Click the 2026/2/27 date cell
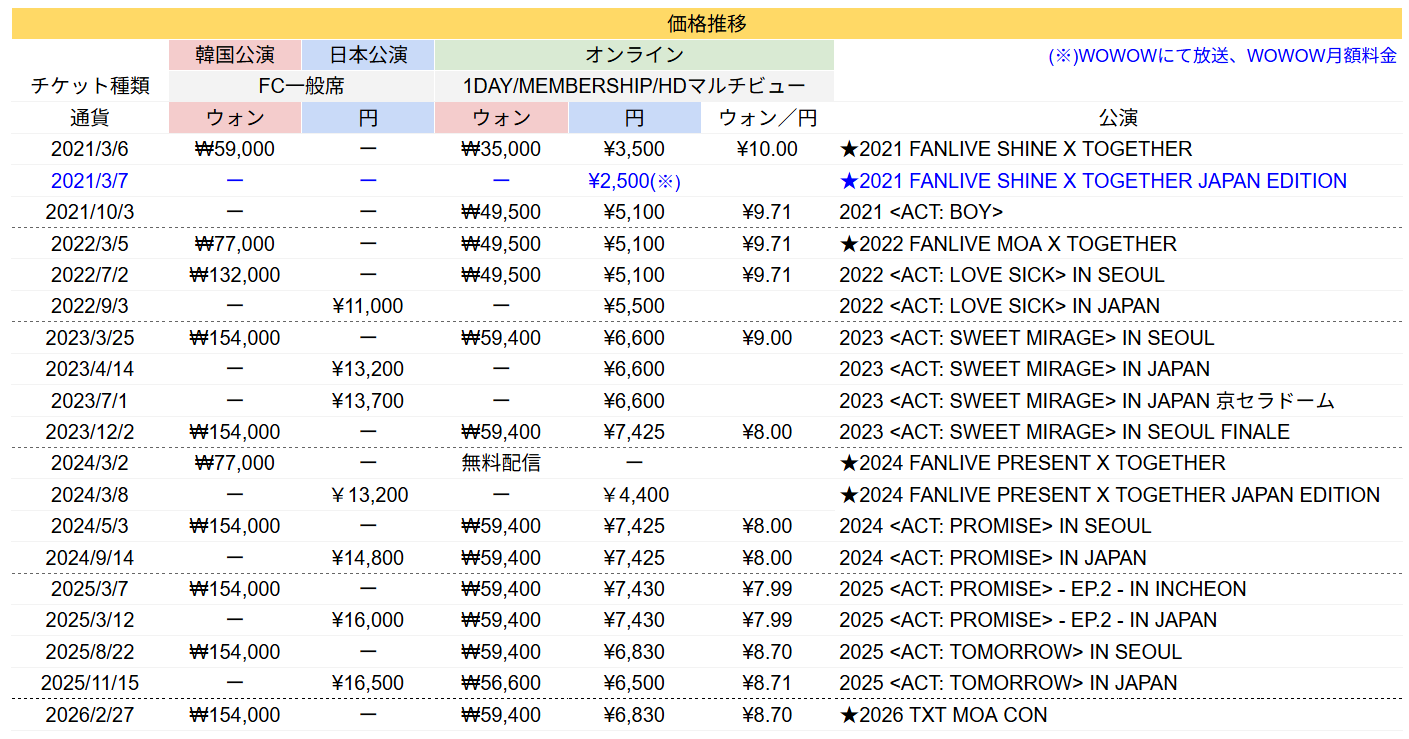1409x739 pixels. (90, 715)
